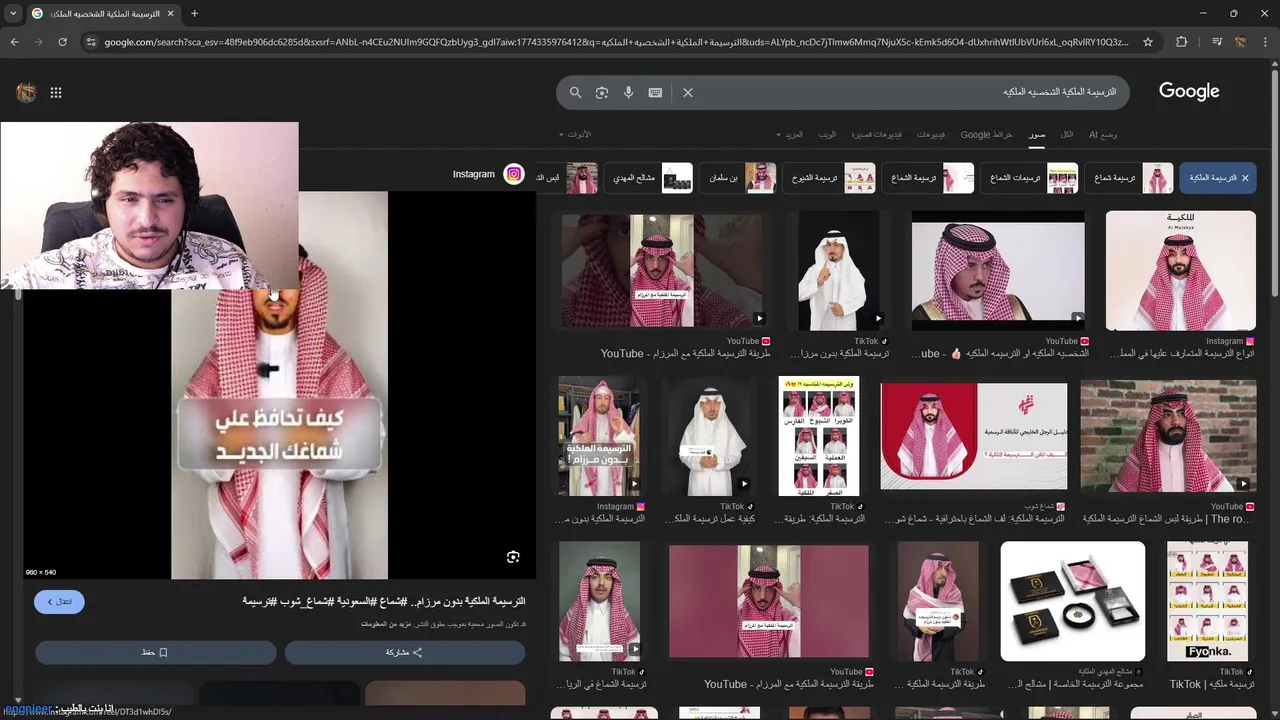Click the browser address bar URL
This screenshot has height=720, width=1280.
(615, 42)
